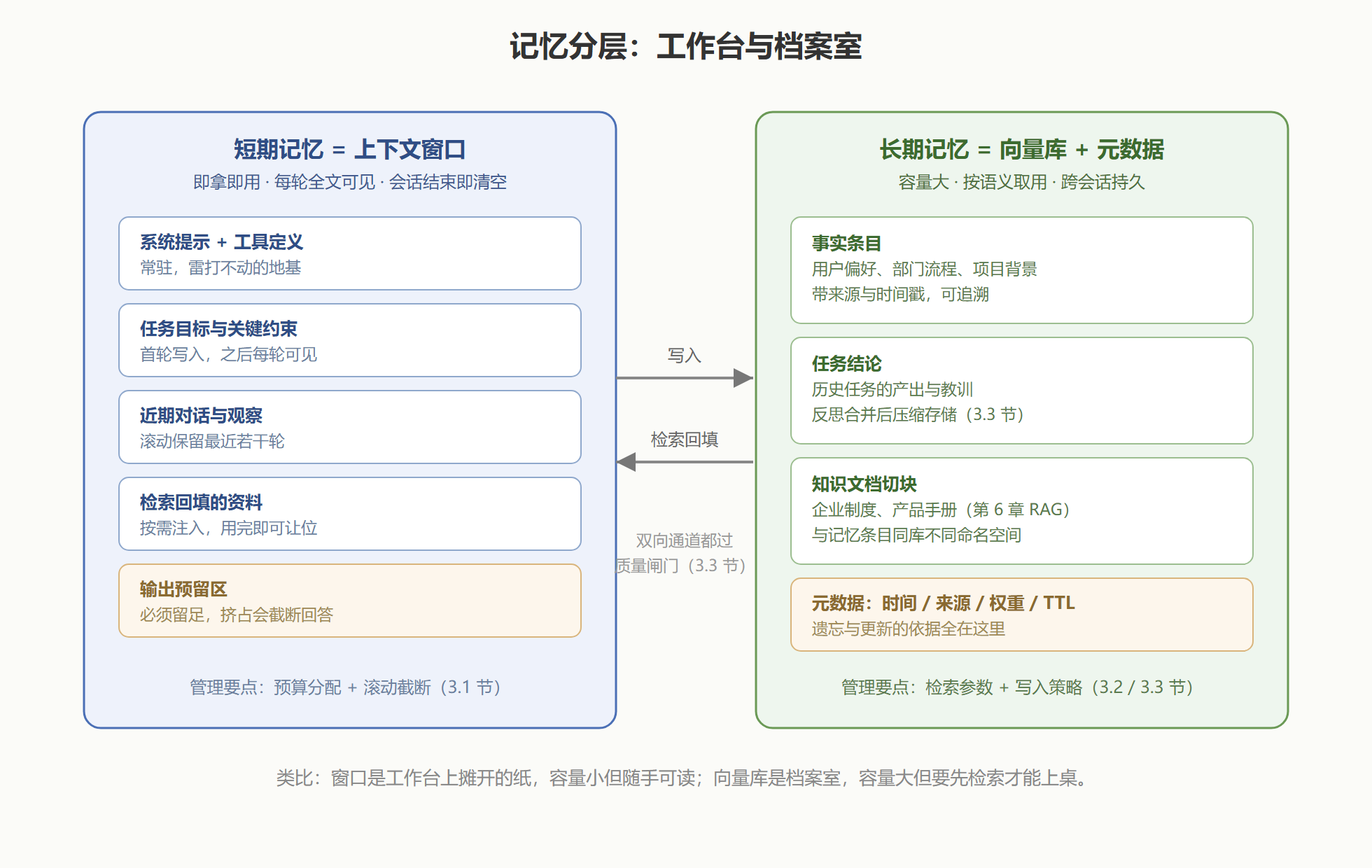1372x868 pixels.
Task: Click the text 企业制度、产品手册（第 6 章 RAG）
Action: [x=942, y=510]
